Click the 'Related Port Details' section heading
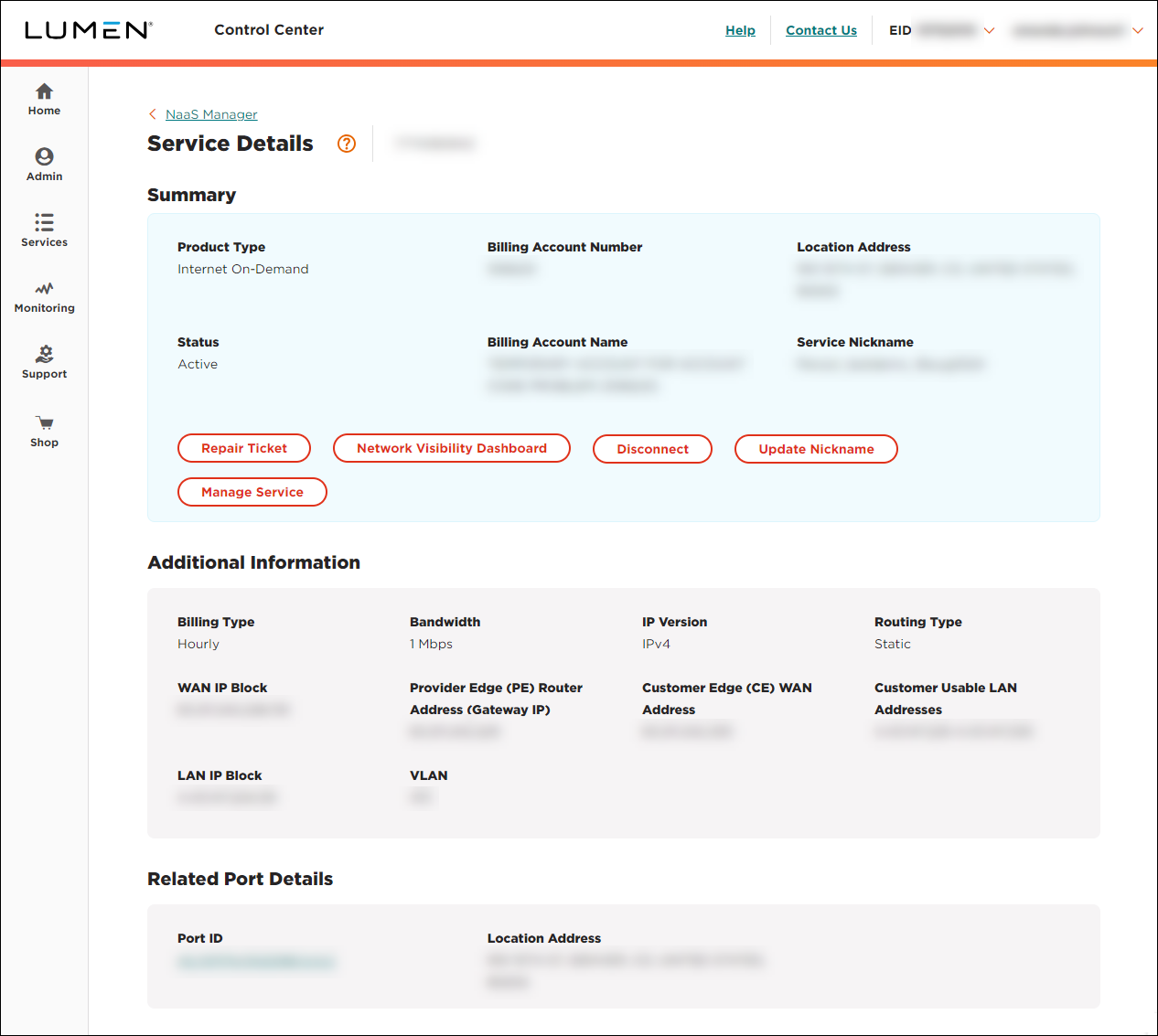This screenshot has height=1036, width=1158. click(241, 879)
